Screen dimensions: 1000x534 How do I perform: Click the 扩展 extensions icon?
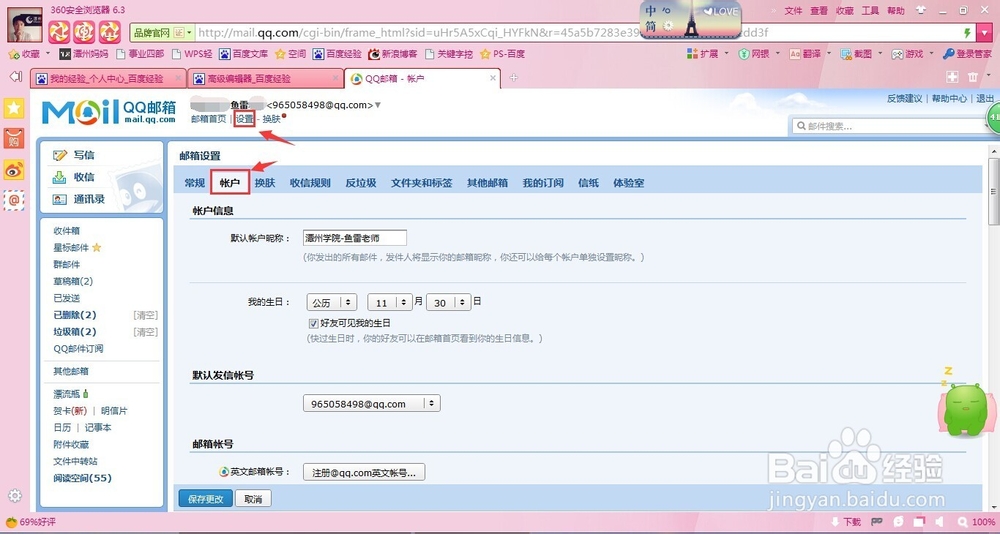pos(692,54)
